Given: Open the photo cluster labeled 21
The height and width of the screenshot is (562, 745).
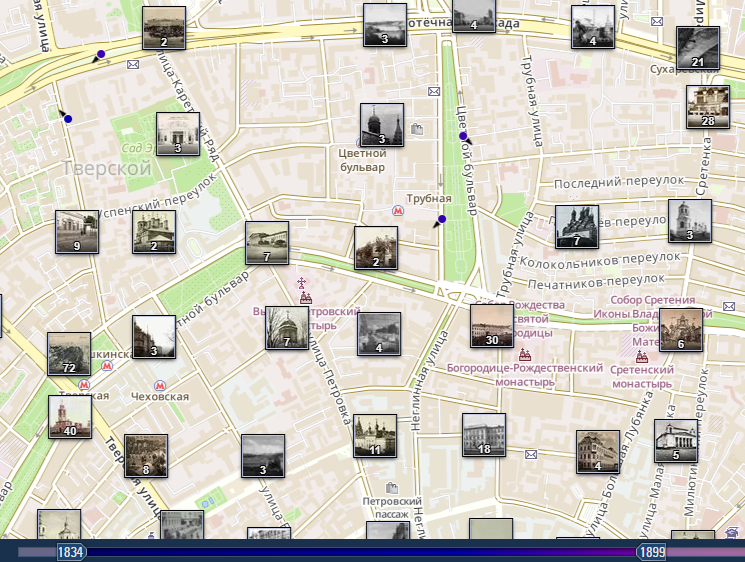Looking at the screenshot, I should (x=698, y=48).
